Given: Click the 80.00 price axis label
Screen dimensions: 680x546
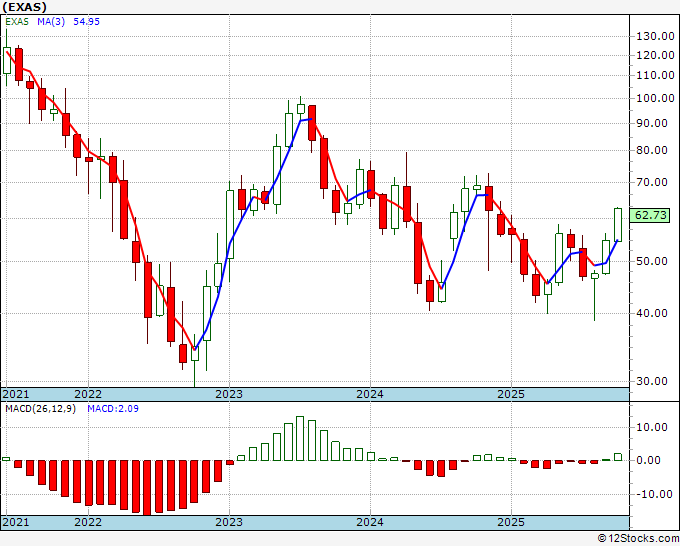Looking at the screenshot, I should coord(652,150).
